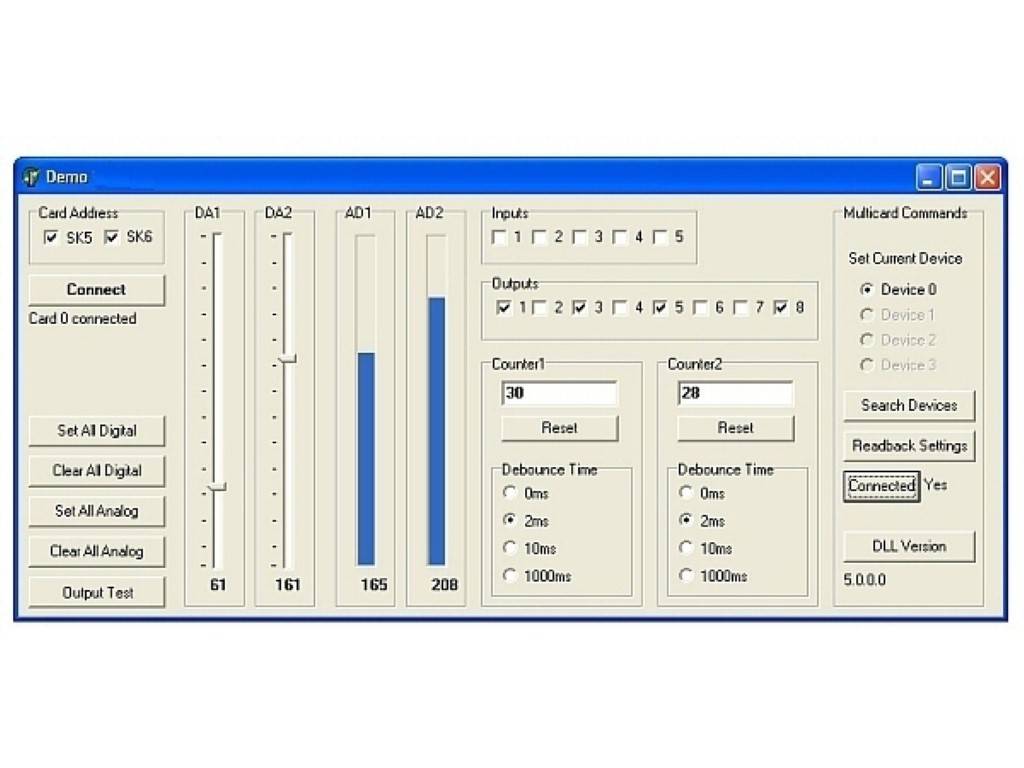Click Clear All Analog
This screenshot has height=768, width=1024.
96,551
